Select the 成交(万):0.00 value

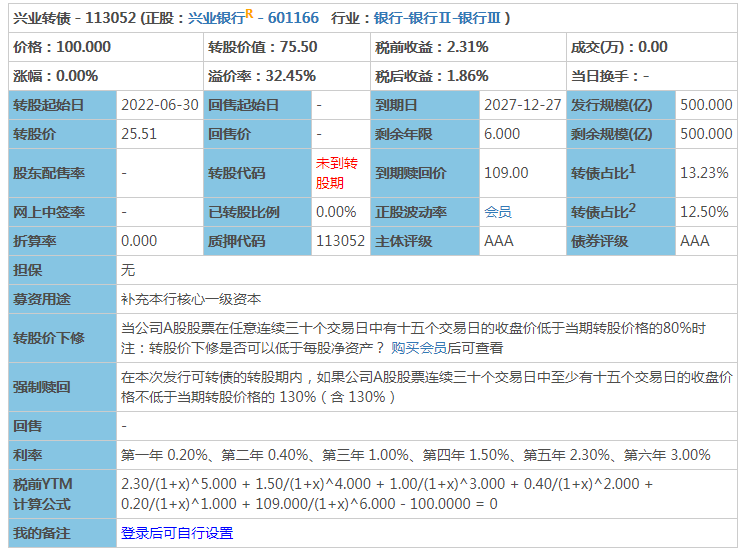(x=619, y=47)
